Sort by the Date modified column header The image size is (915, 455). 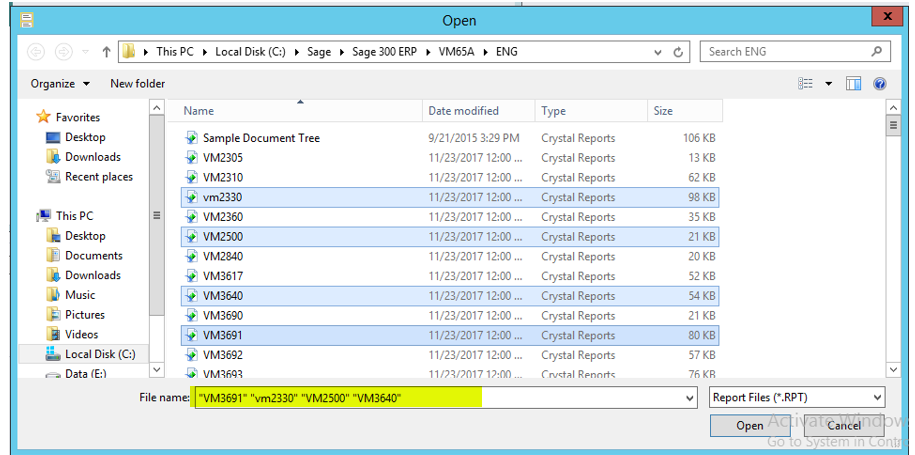pos(463,111)
